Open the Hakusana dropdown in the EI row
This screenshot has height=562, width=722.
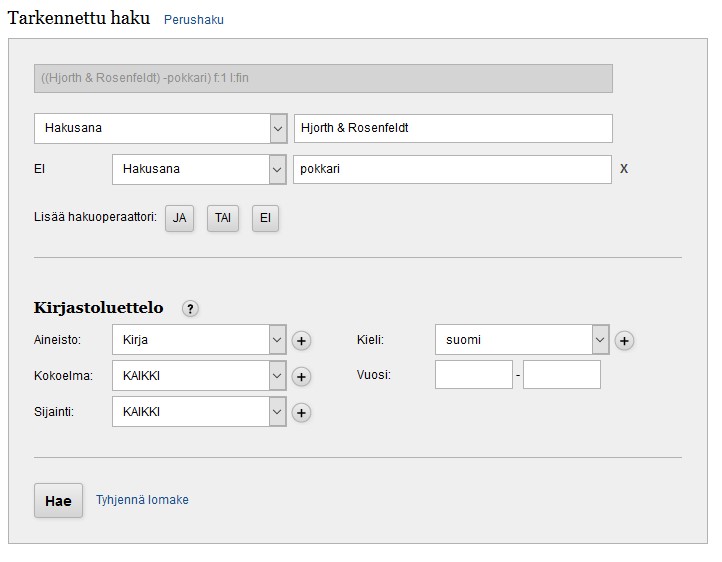(x=199, y=169)
